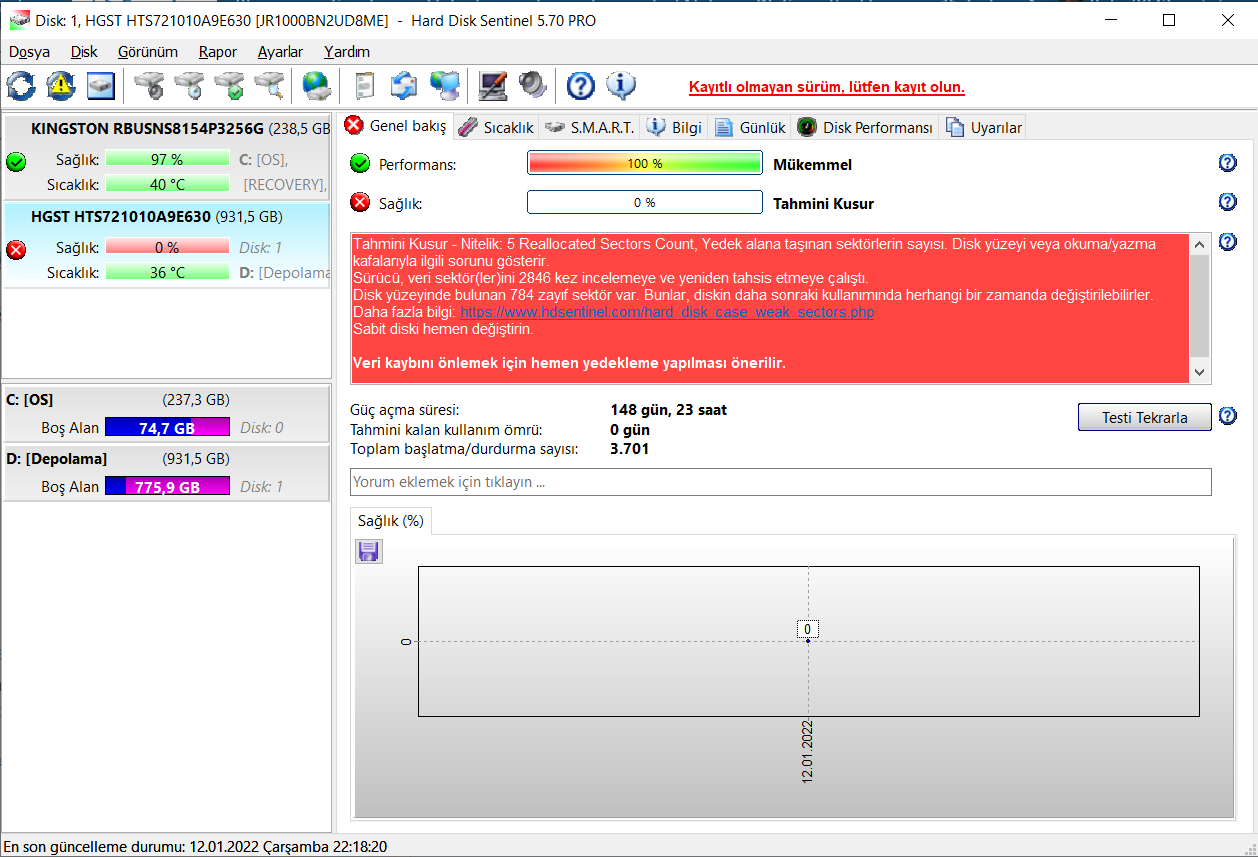Image resolution: width=1258 pixels, height=857 pixels.
Task: Click the 148 gün, 23 saat power-on value
Action: [669, 410]
